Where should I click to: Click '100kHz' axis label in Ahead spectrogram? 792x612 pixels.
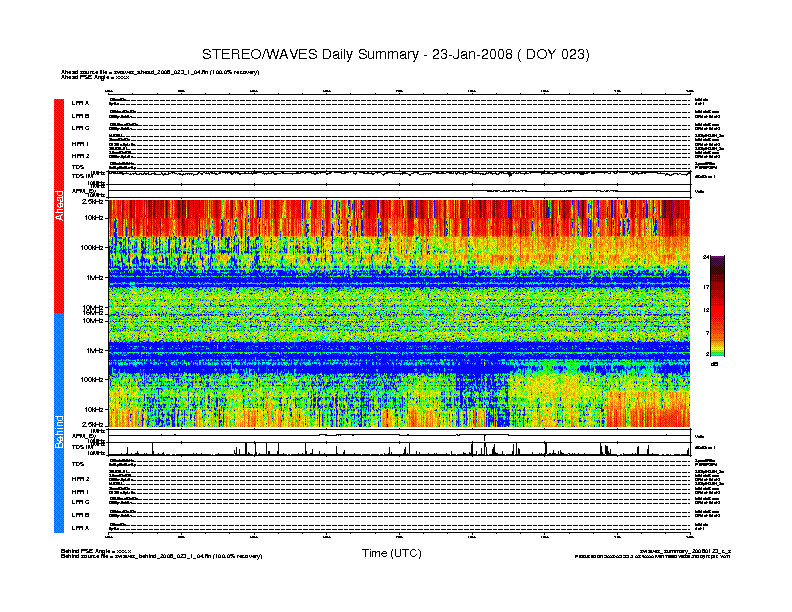tap(92, 248)
